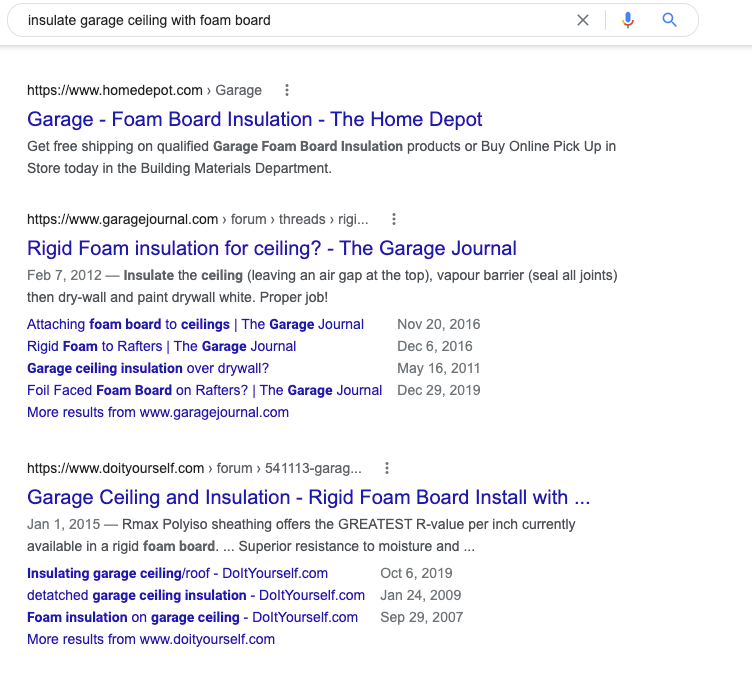Click into the search query input field
752x676 pixels.
coord(290,20)
